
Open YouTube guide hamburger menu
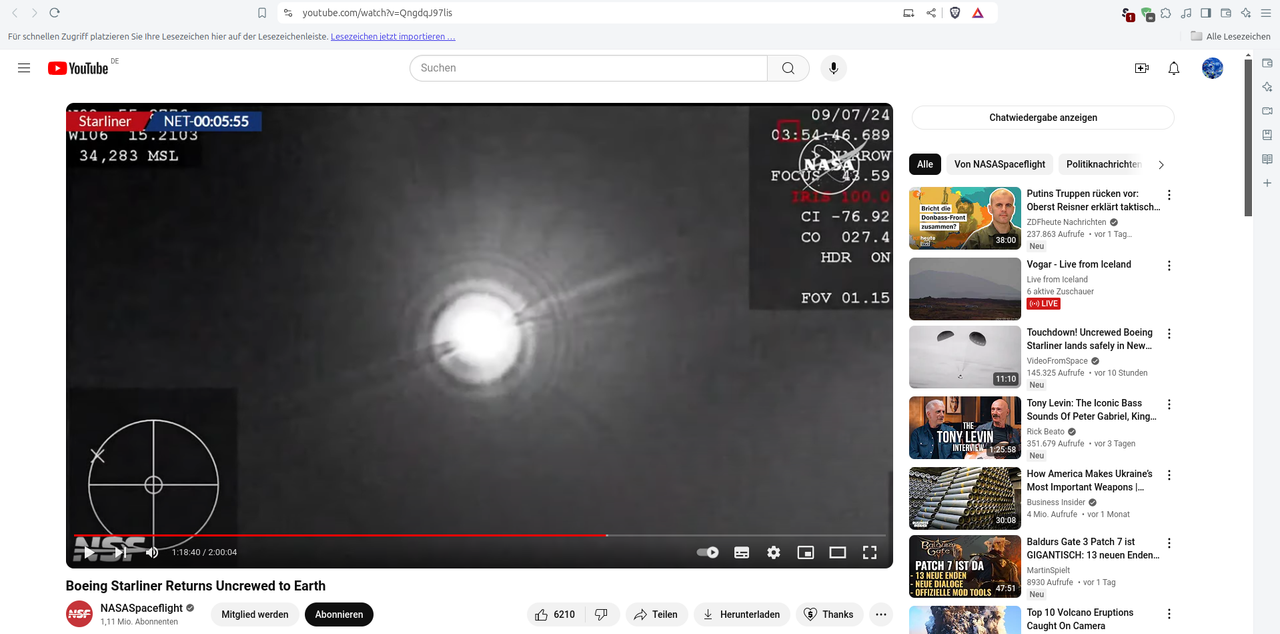(x=24, y=68)
